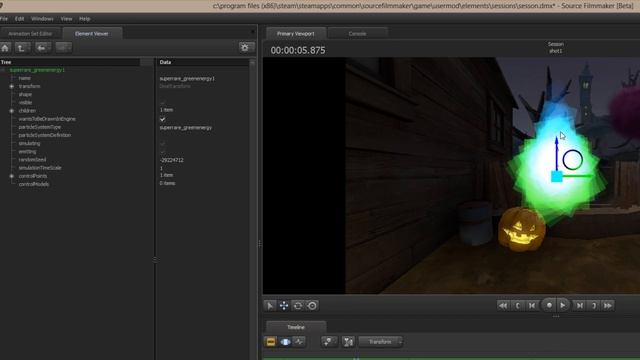Select the Element Viewer tab
Image resolution: width=640 pixels, height=360 pixels.
[92, 33]
